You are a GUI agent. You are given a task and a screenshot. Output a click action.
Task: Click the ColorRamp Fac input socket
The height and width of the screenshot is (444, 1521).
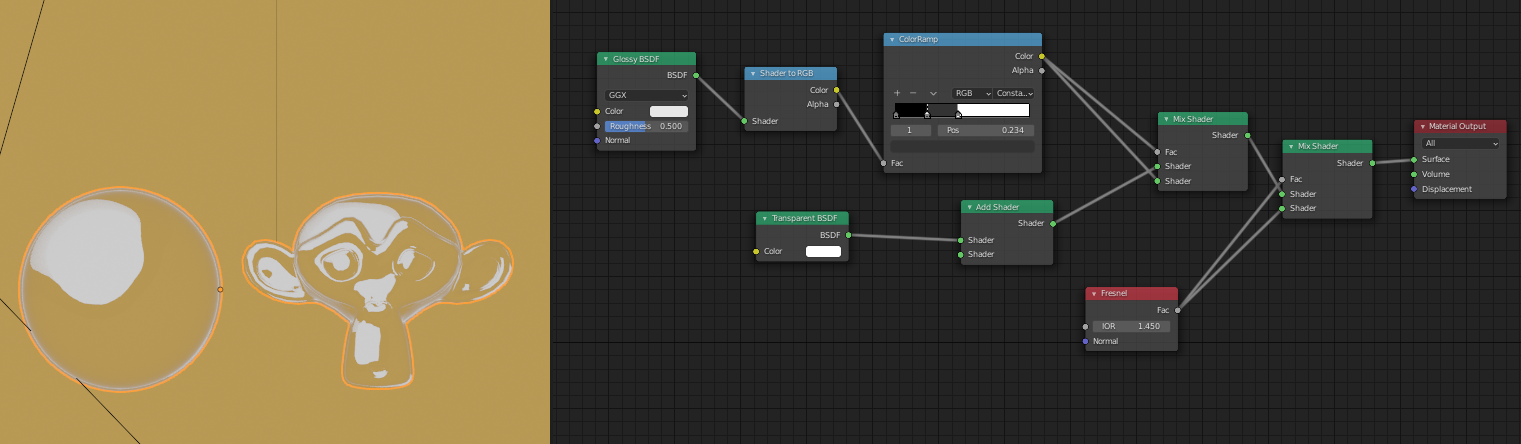tap(884, 162)
